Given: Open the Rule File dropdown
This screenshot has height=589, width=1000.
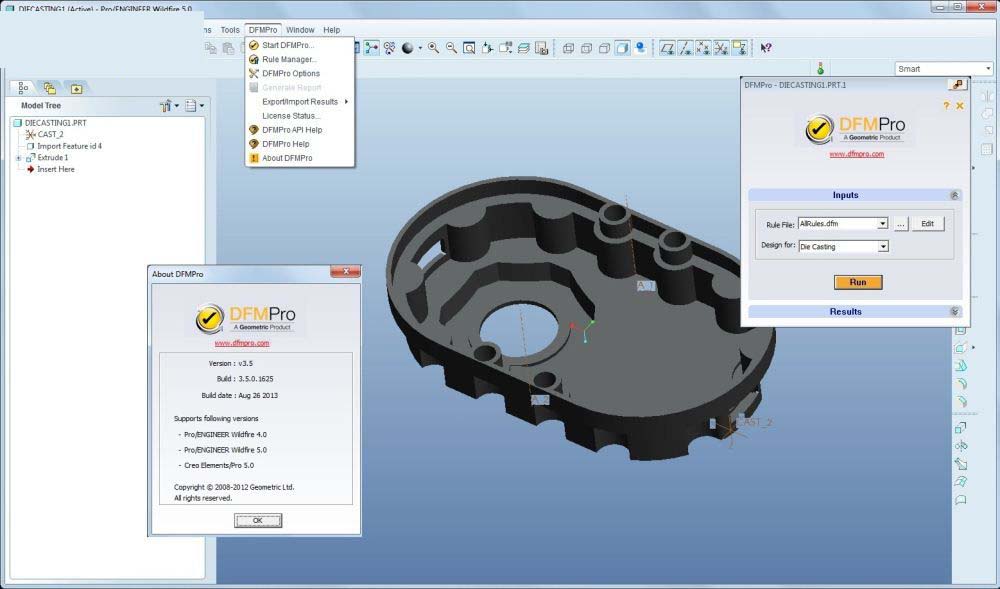Looking at the screenshot, I should pos(882,224).
